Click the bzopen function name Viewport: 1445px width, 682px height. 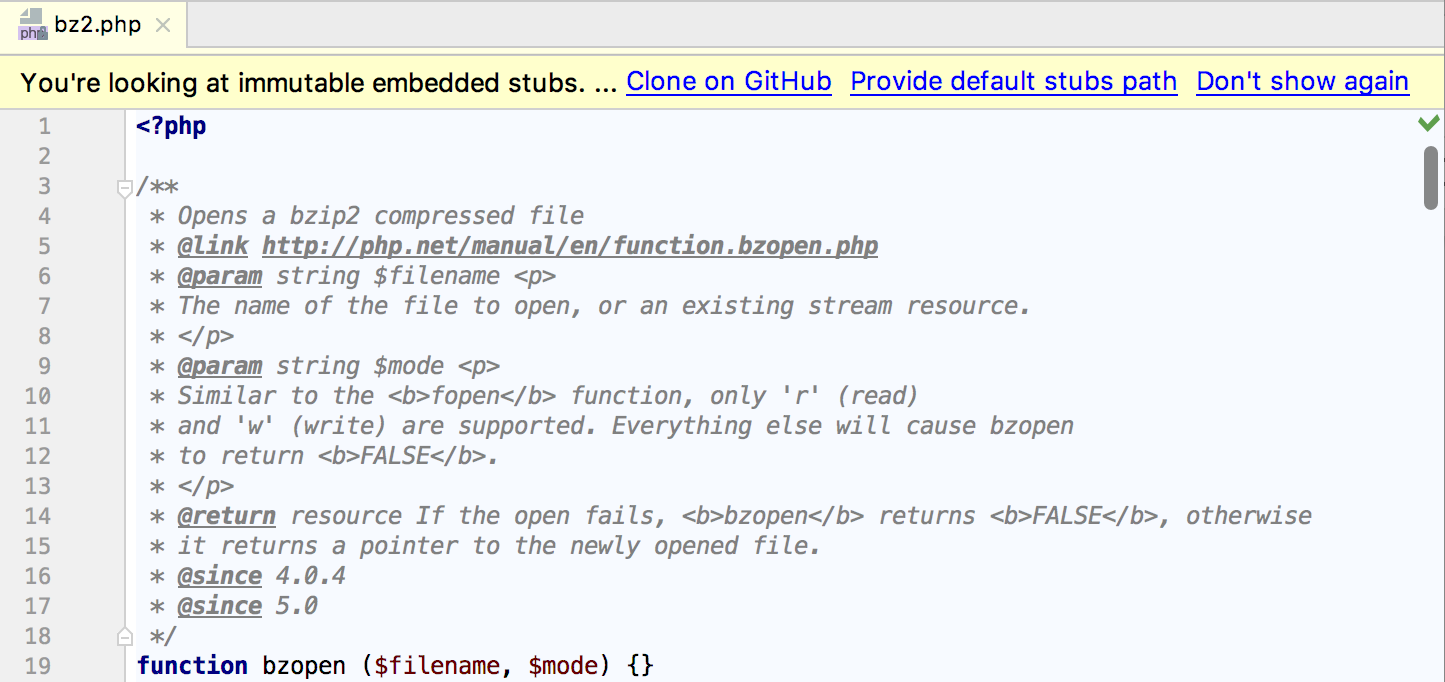pyautogui.click(x=304, y=666)
